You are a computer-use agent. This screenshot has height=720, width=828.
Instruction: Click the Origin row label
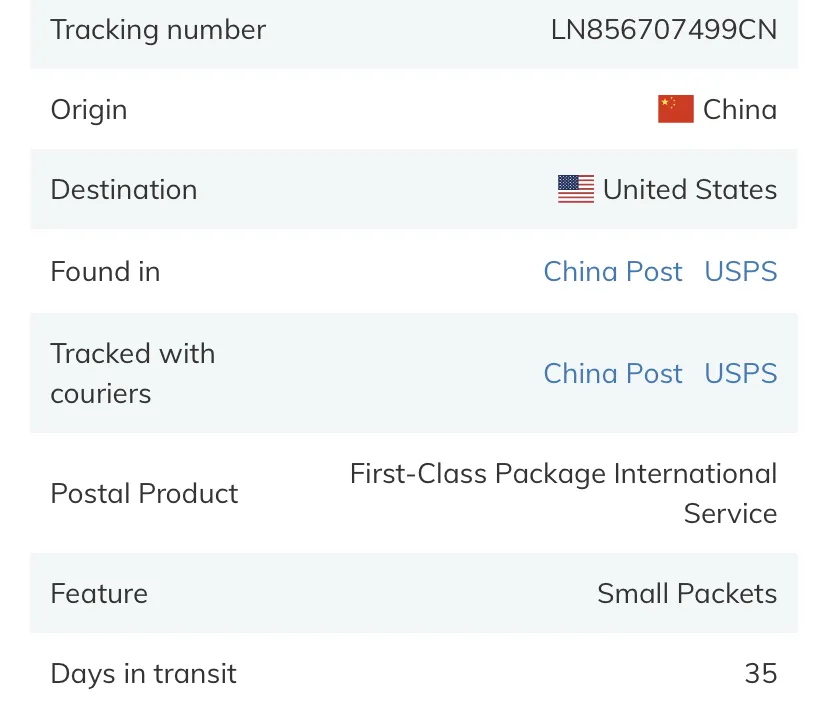89,110
